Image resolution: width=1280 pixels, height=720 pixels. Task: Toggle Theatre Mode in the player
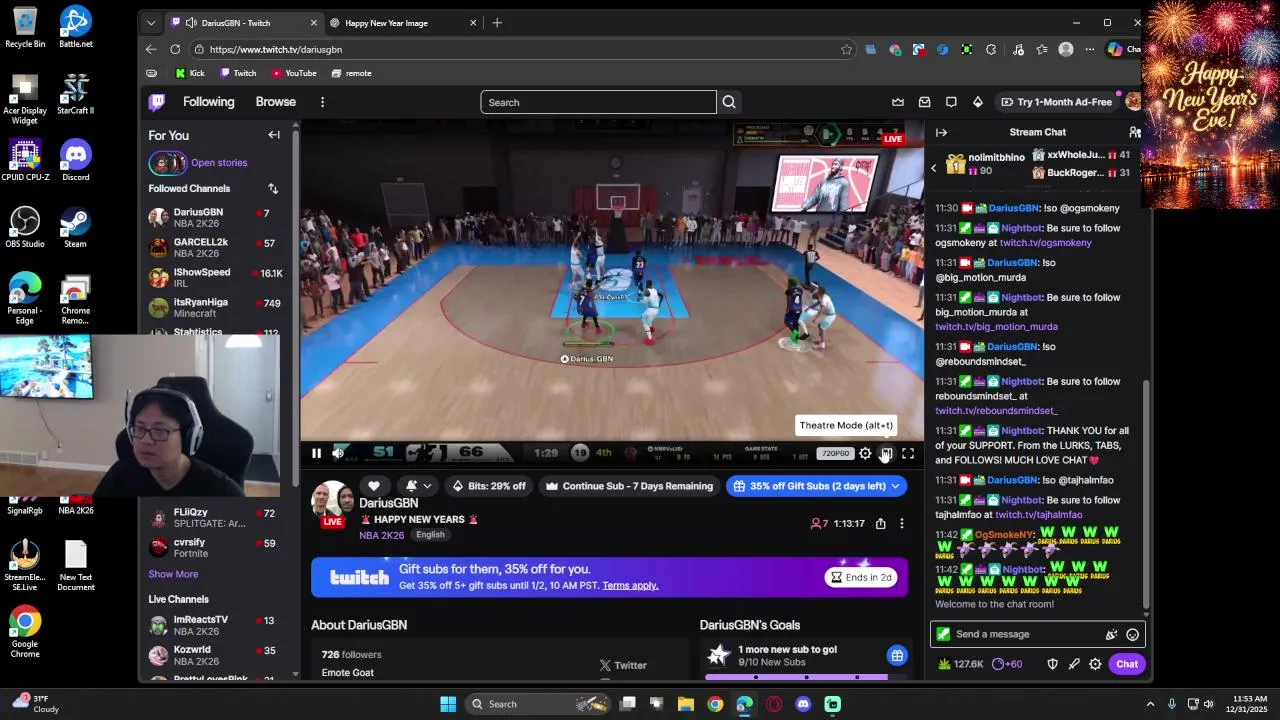(886, 454)
